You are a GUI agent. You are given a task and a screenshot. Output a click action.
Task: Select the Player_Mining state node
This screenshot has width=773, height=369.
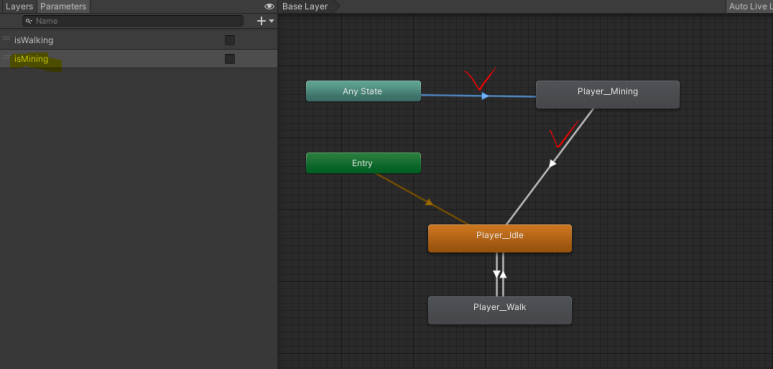click(608, 94)
